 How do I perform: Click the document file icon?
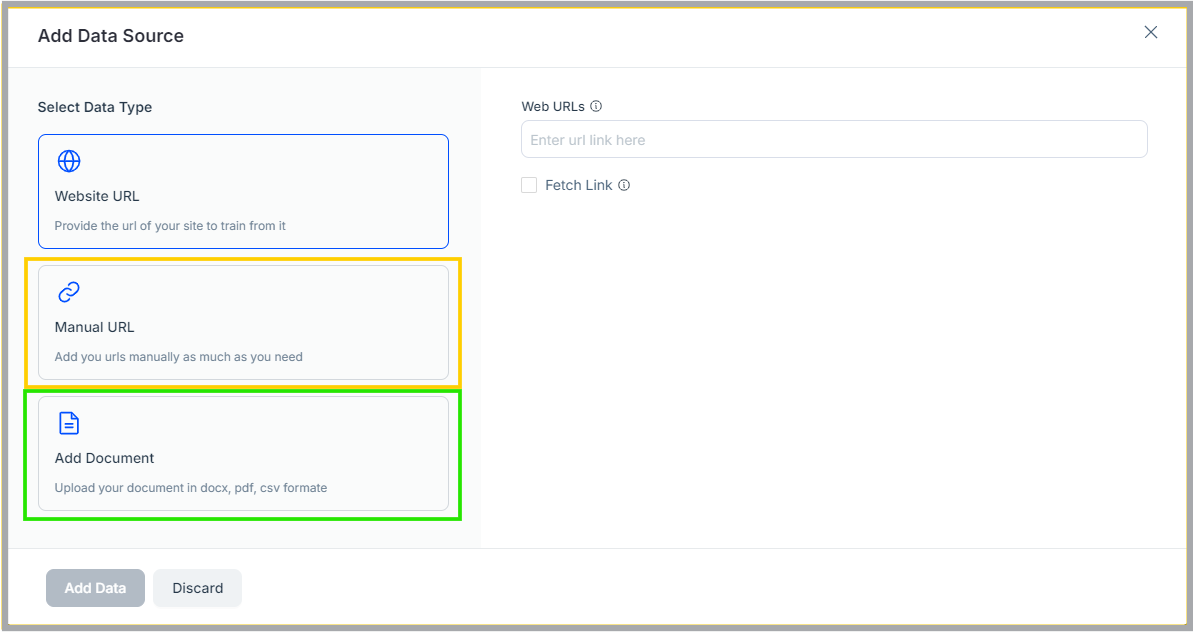click(x=69, y=423)
